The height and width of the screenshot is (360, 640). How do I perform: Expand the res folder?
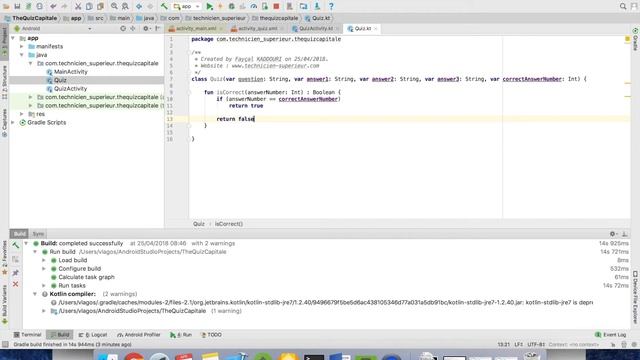22,114
